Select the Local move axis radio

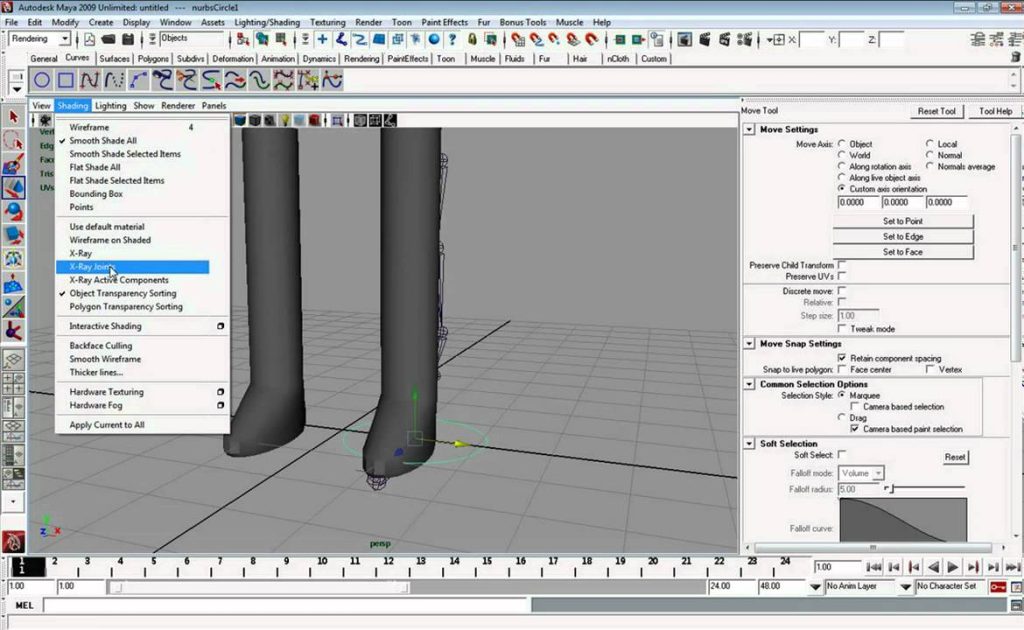pyautogui.click(x=929, y=144)
